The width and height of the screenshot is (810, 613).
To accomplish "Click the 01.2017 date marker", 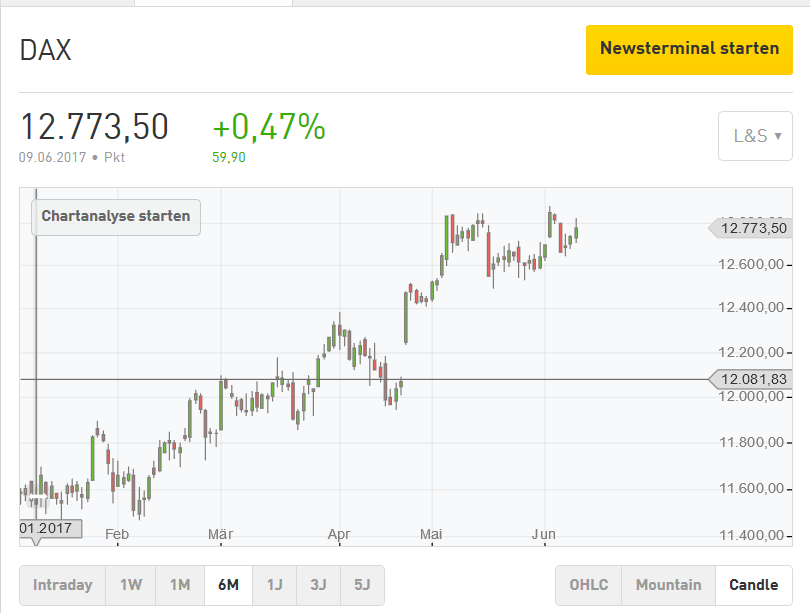I will (49, 529).
